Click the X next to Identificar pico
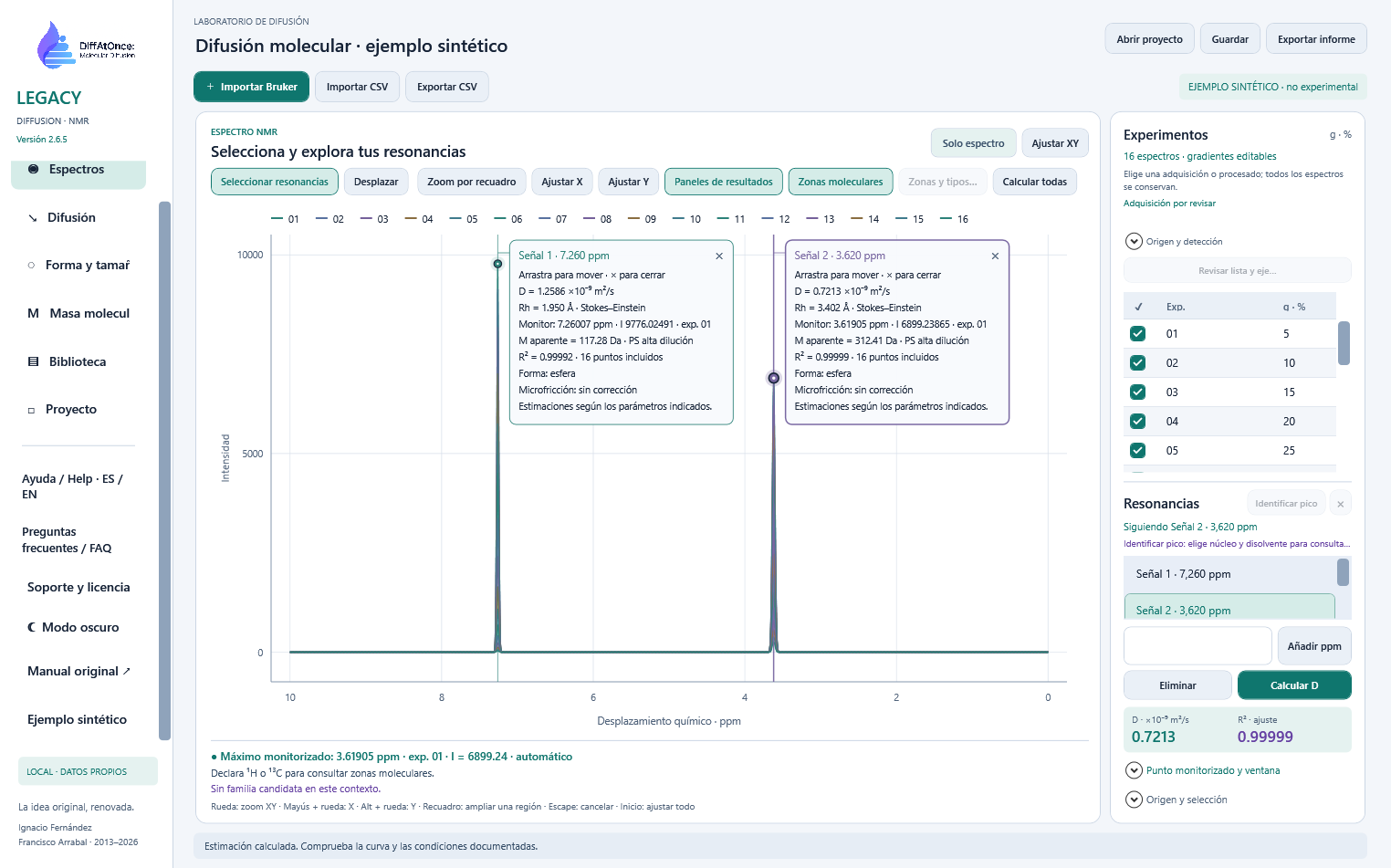This screenshot has width=1391, height=868. (x=1340, y=504)
